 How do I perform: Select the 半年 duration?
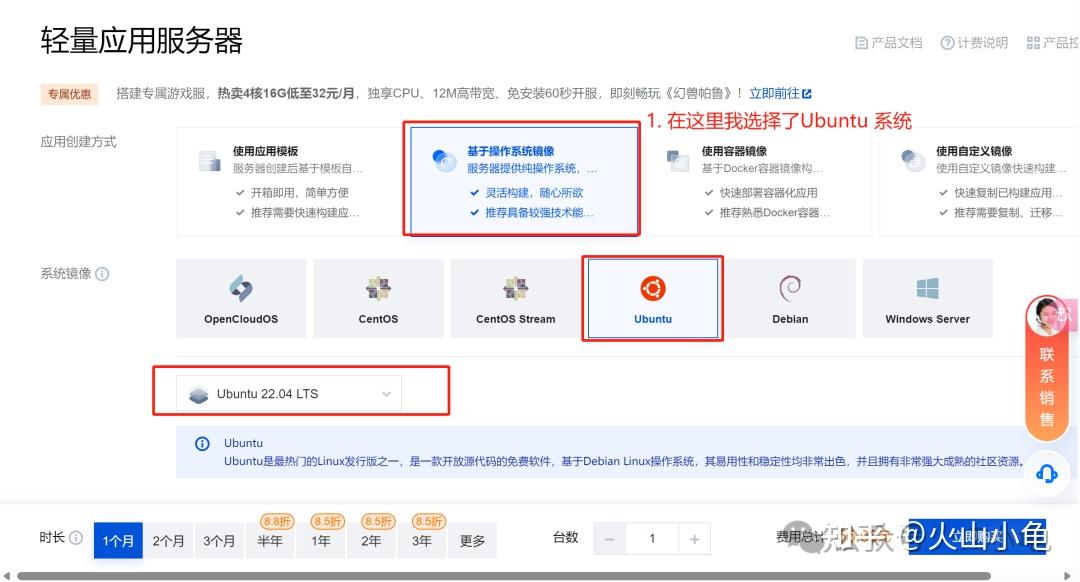(269, 540)
